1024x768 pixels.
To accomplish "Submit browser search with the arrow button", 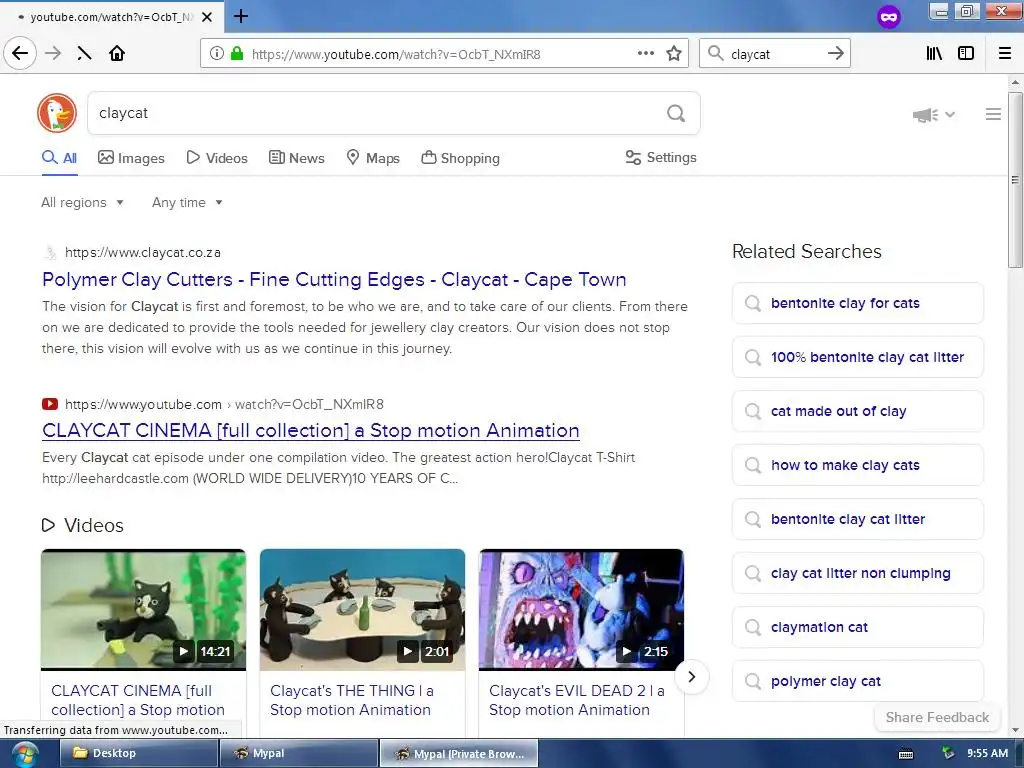I will pos(835,54).
